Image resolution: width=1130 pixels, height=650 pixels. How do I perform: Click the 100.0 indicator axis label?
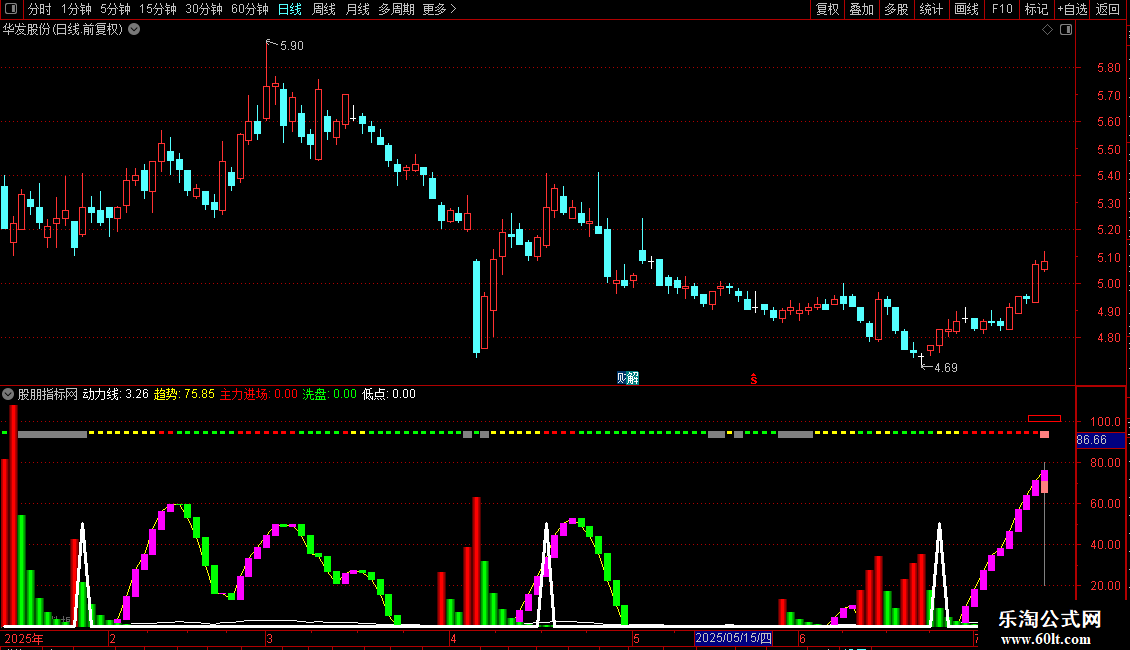pos(1105,422)
